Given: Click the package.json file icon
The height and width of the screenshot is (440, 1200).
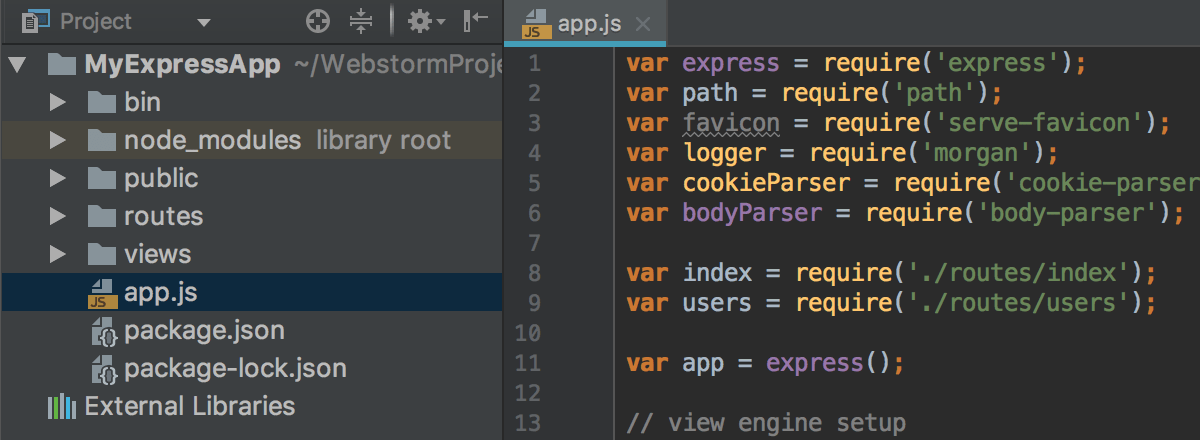Looking at the screenshot, I should [x=101, y=331].
